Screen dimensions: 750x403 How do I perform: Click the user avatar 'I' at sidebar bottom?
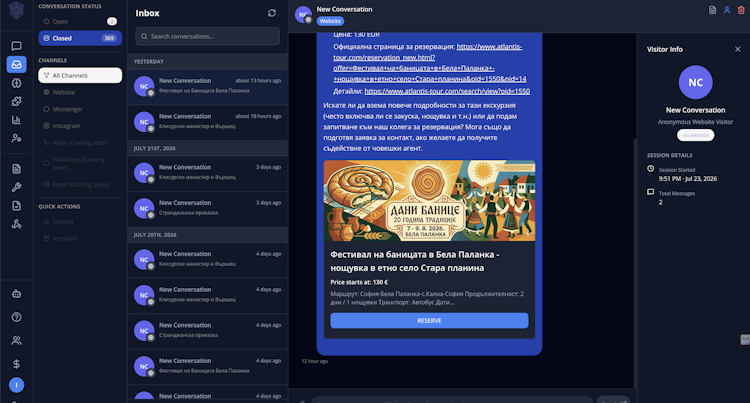click(16, 385)
